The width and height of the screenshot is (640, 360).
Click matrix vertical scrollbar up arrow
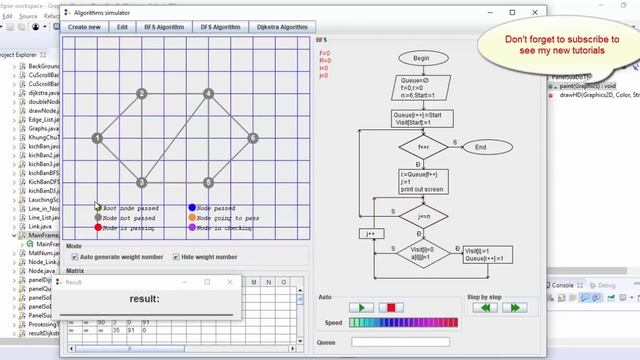point(300,290)
